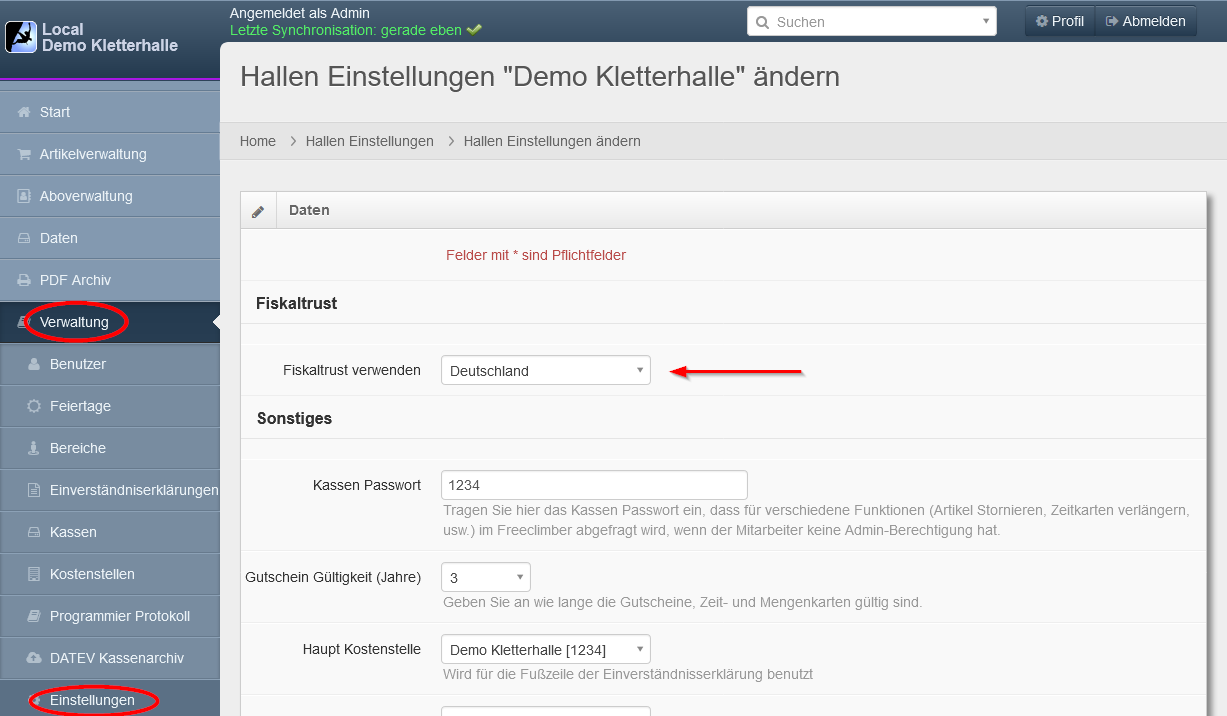The image size is (1227, 716).
Task: Click the Profil button
Action: pyautogui.click(x=1060, y=21)
